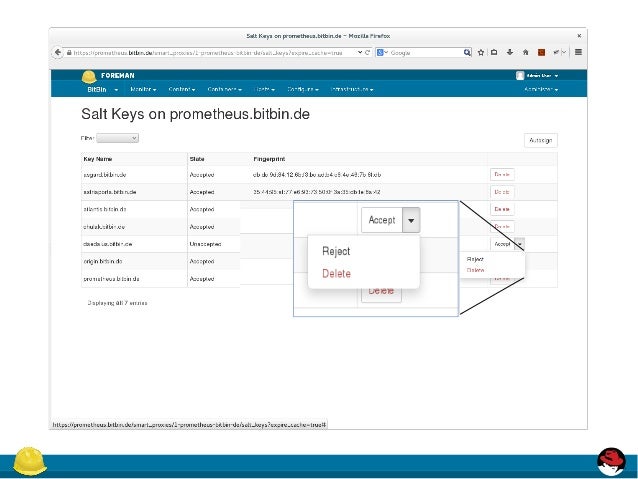This screenshot has height=479, width=638.
Task: Select the asgard.bitbin.de key name
Action: point(105,175)
